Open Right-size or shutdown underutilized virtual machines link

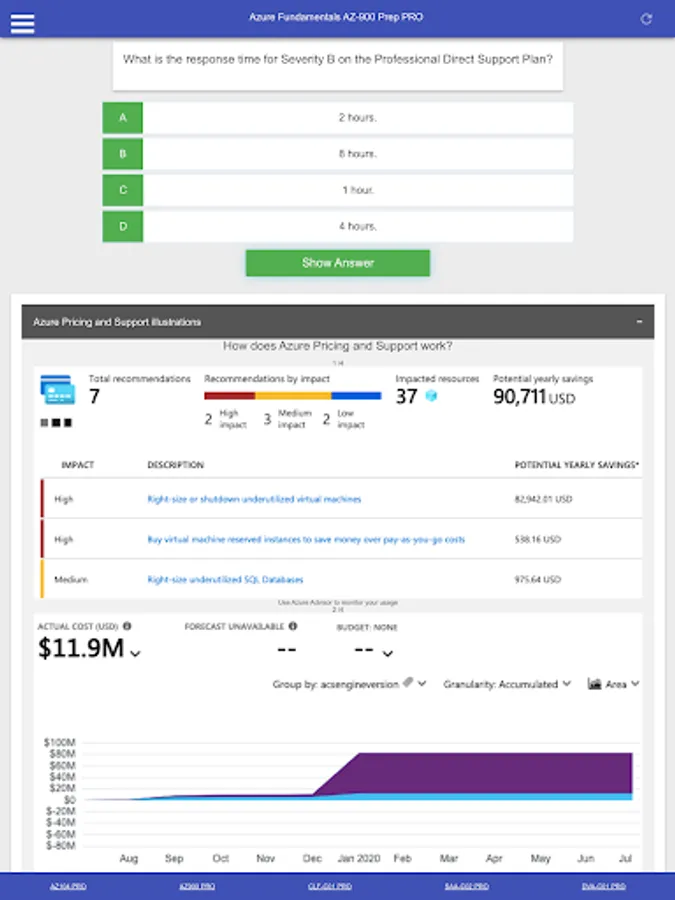point(254,499)
